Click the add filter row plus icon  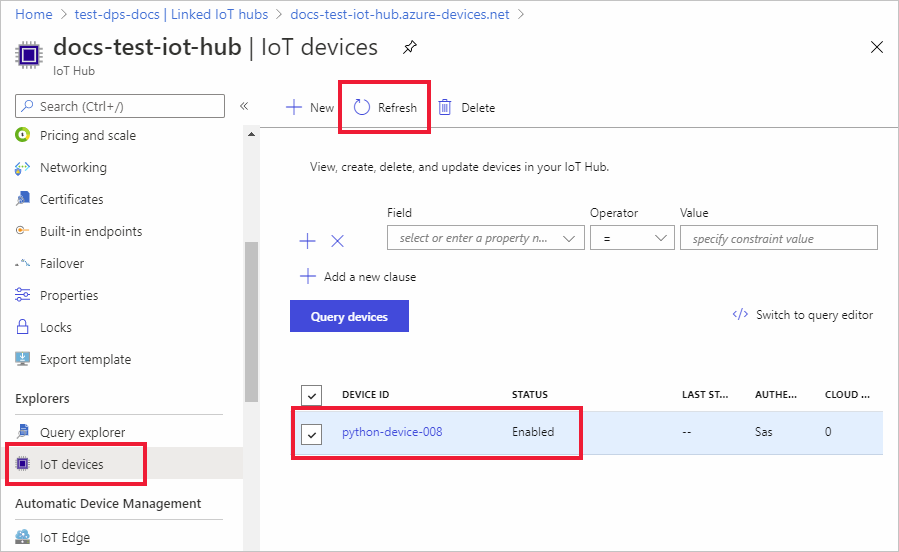click(308, 241)
